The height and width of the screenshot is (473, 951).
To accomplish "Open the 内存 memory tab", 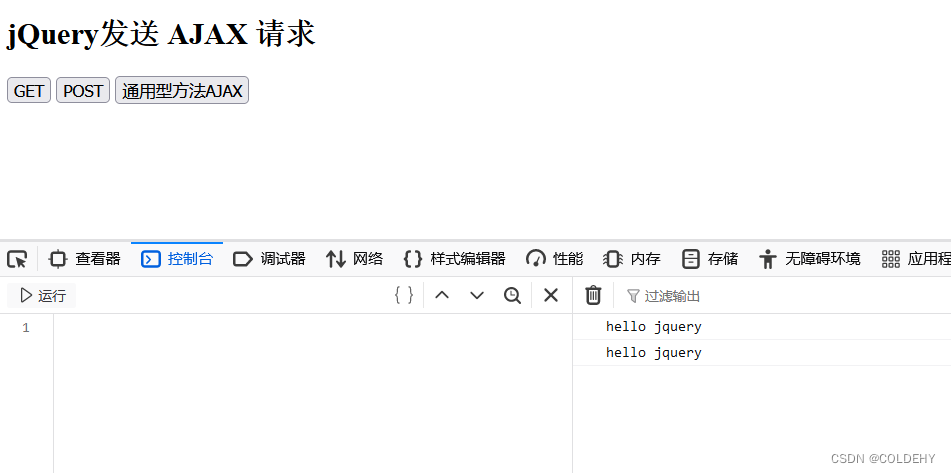I will [632, 260].
